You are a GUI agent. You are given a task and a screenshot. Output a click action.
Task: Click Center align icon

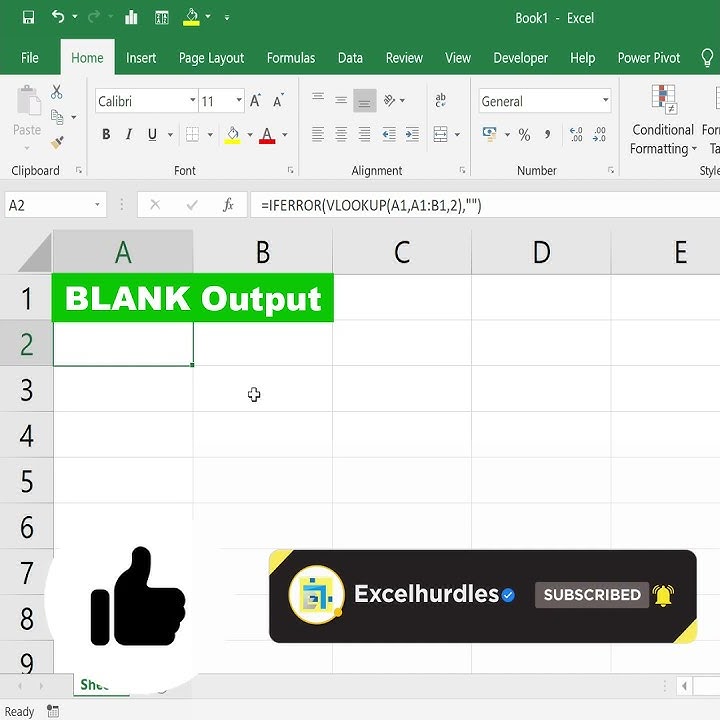[341, 135]
